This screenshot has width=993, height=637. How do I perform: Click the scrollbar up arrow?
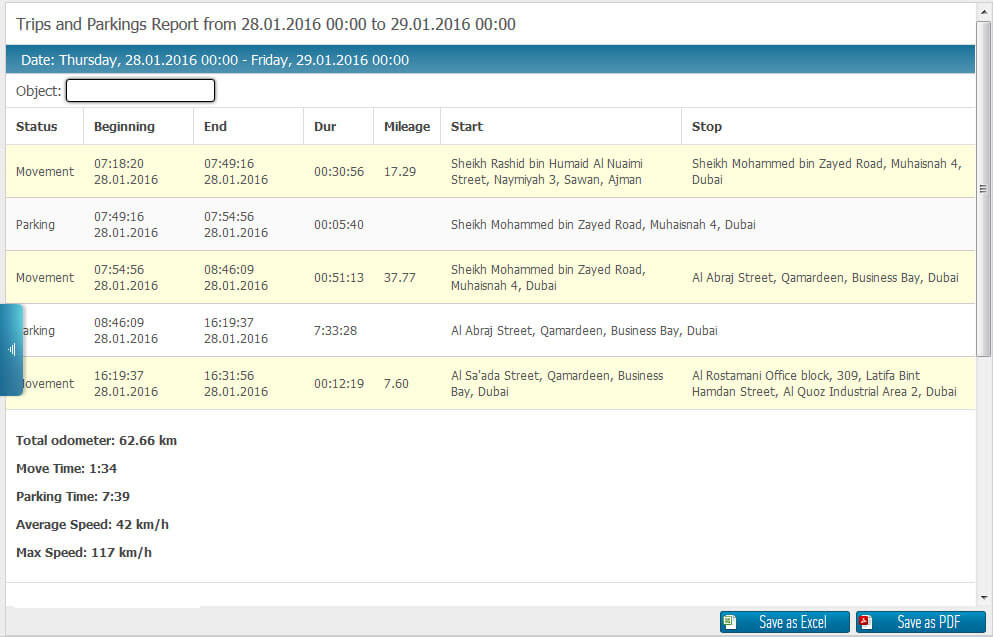[x=984, y=12]
